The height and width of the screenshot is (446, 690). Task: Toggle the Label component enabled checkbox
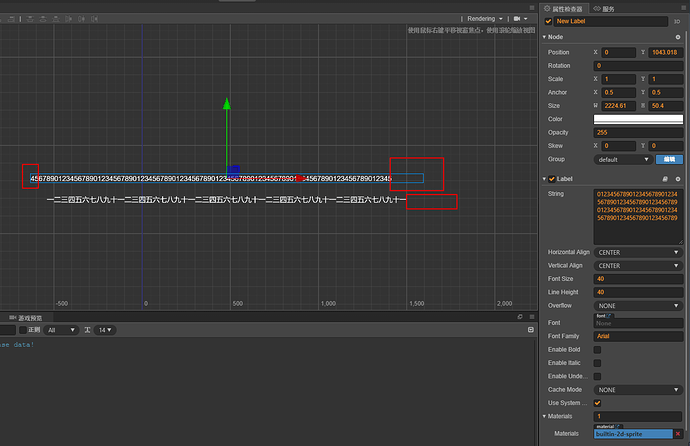[552, 179]
